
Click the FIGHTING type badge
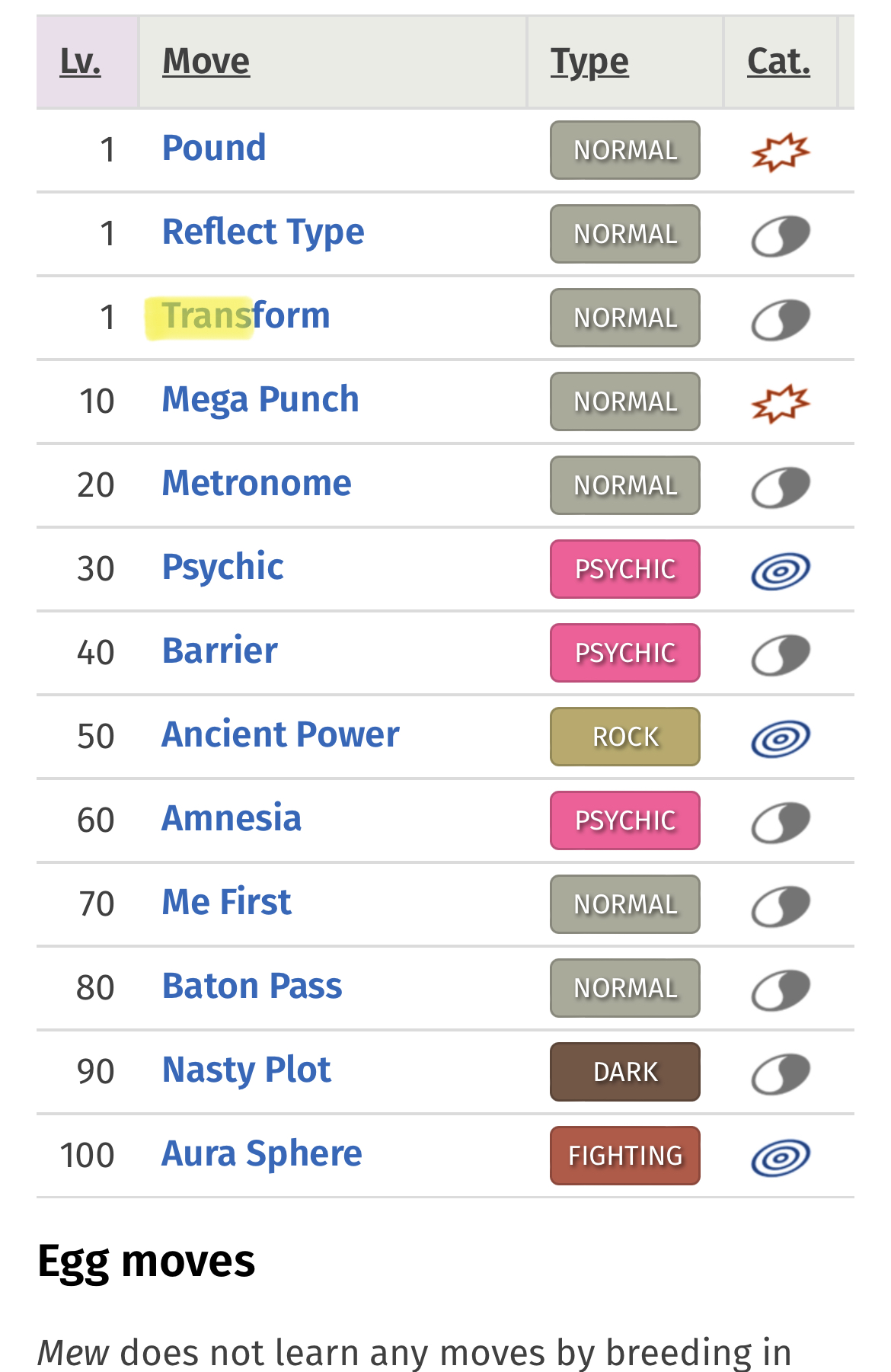pos(625,1156)
